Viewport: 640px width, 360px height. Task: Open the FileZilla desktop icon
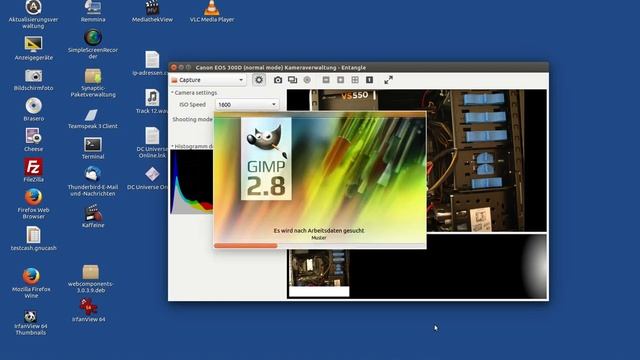point(33,170)
